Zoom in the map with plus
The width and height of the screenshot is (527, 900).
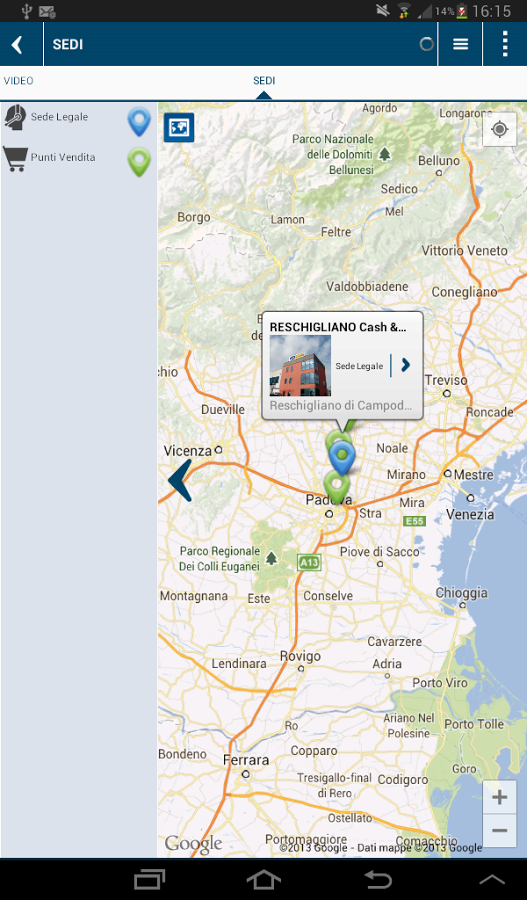pos(499,797)
